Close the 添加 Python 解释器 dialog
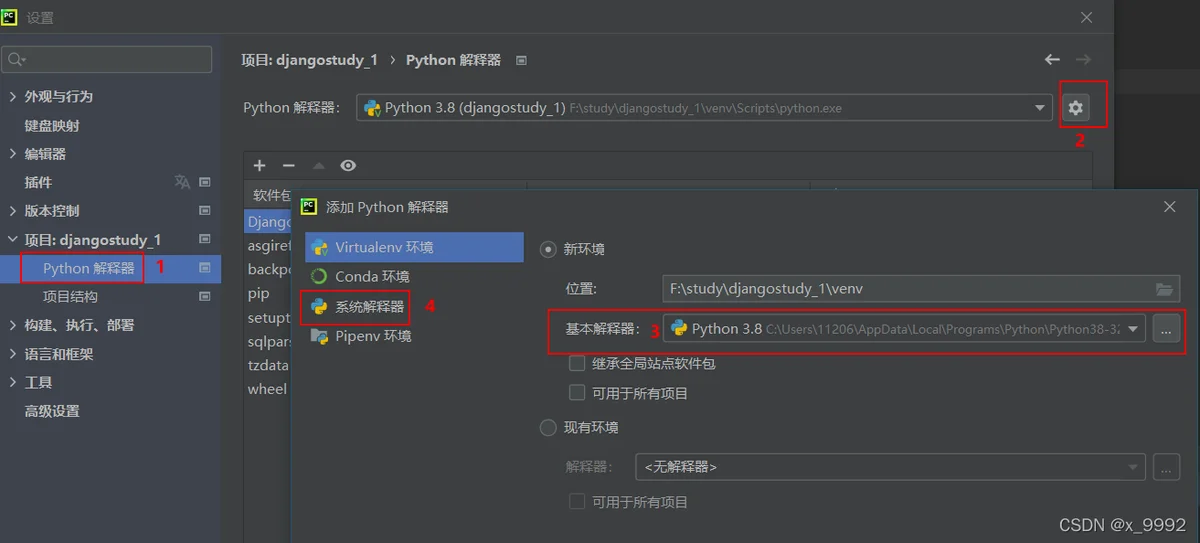The width and height of the screenshot is (1200, 543). click(1170, 207)
